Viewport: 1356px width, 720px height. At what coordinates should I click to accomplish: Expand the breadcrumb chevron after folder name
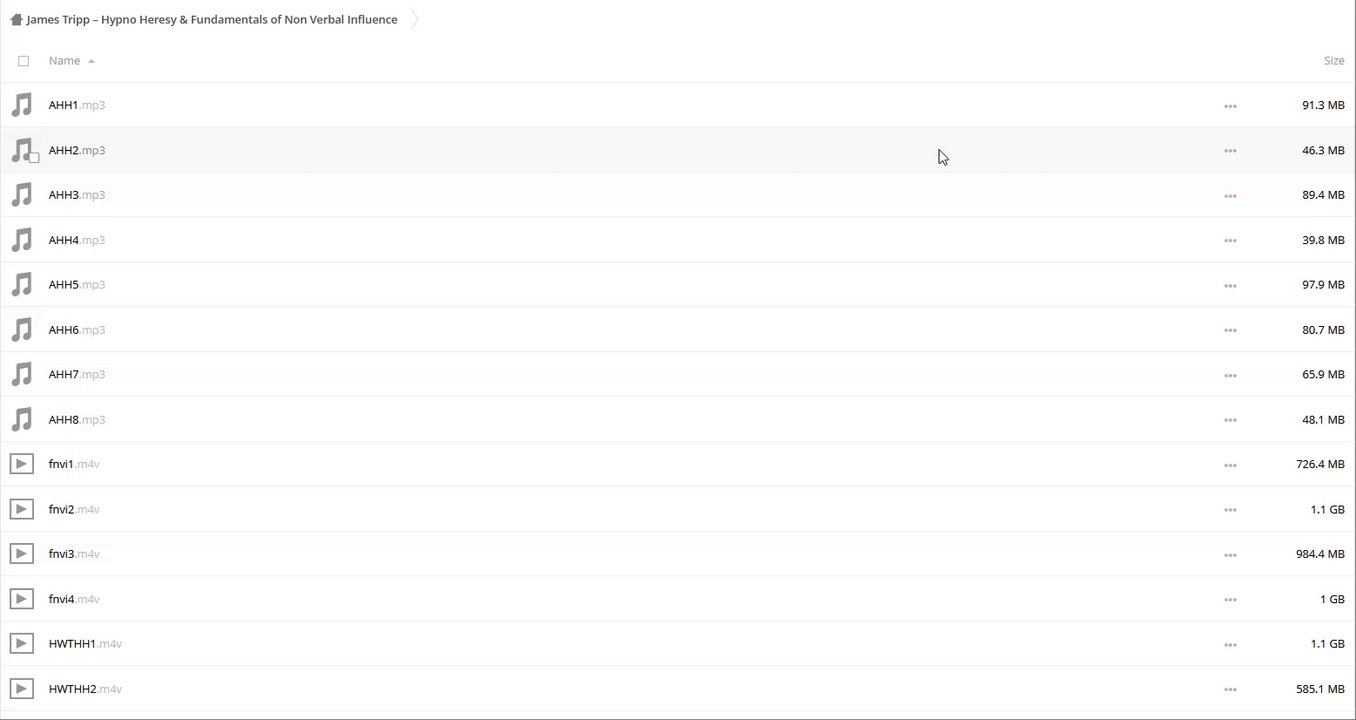pos(414,20)
